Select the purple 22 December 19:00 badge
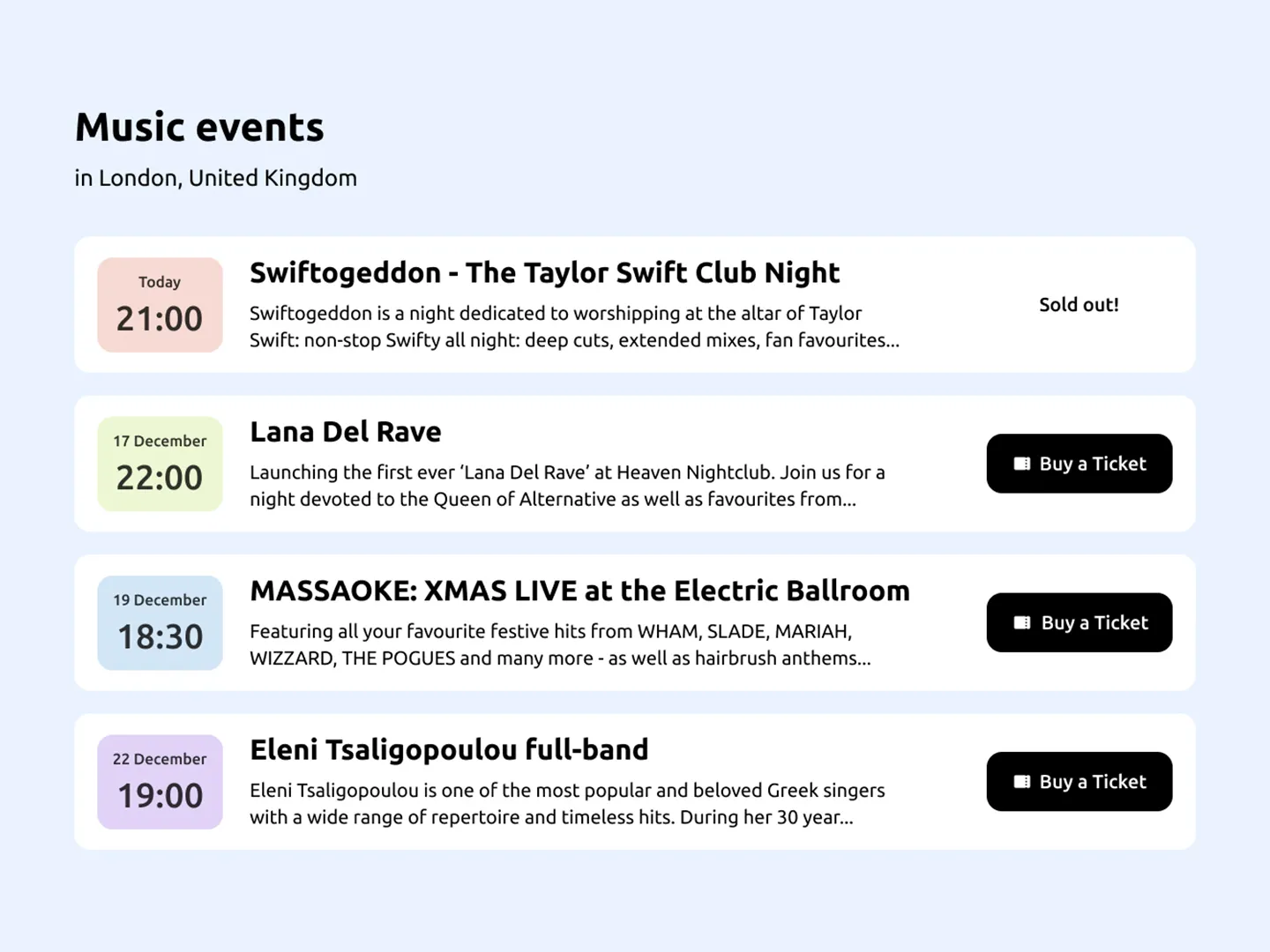The width and height of the screenshot is (1270, 952). pos(160,781)
